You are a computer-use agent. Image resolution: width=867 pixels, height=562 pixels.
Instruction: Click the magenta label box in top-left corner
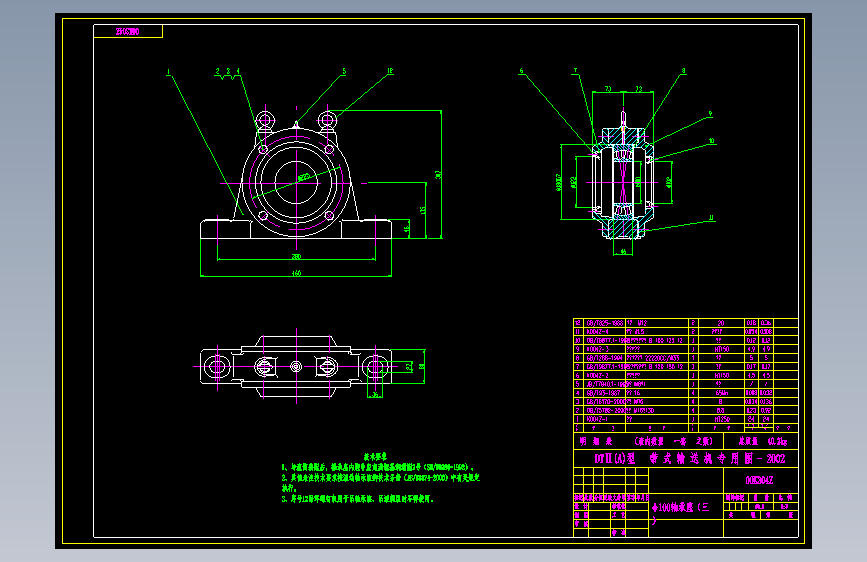(x=128, y=32)
